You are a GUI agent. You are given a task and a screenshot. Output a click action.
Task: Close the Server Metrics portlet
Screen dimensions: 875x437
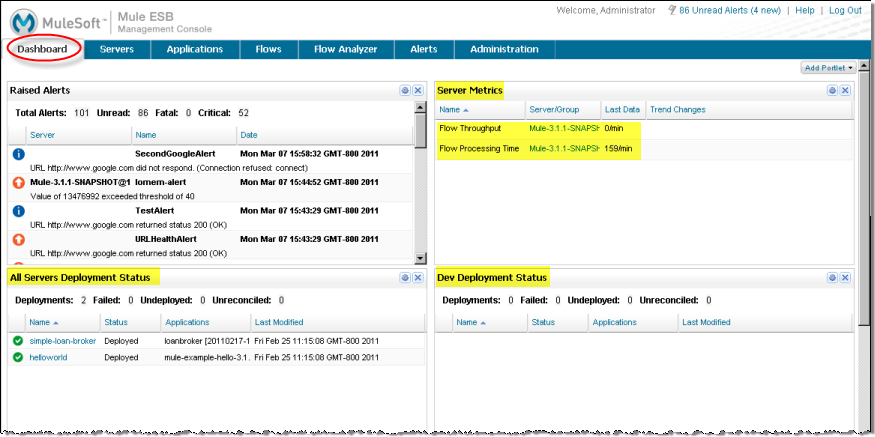845,90
